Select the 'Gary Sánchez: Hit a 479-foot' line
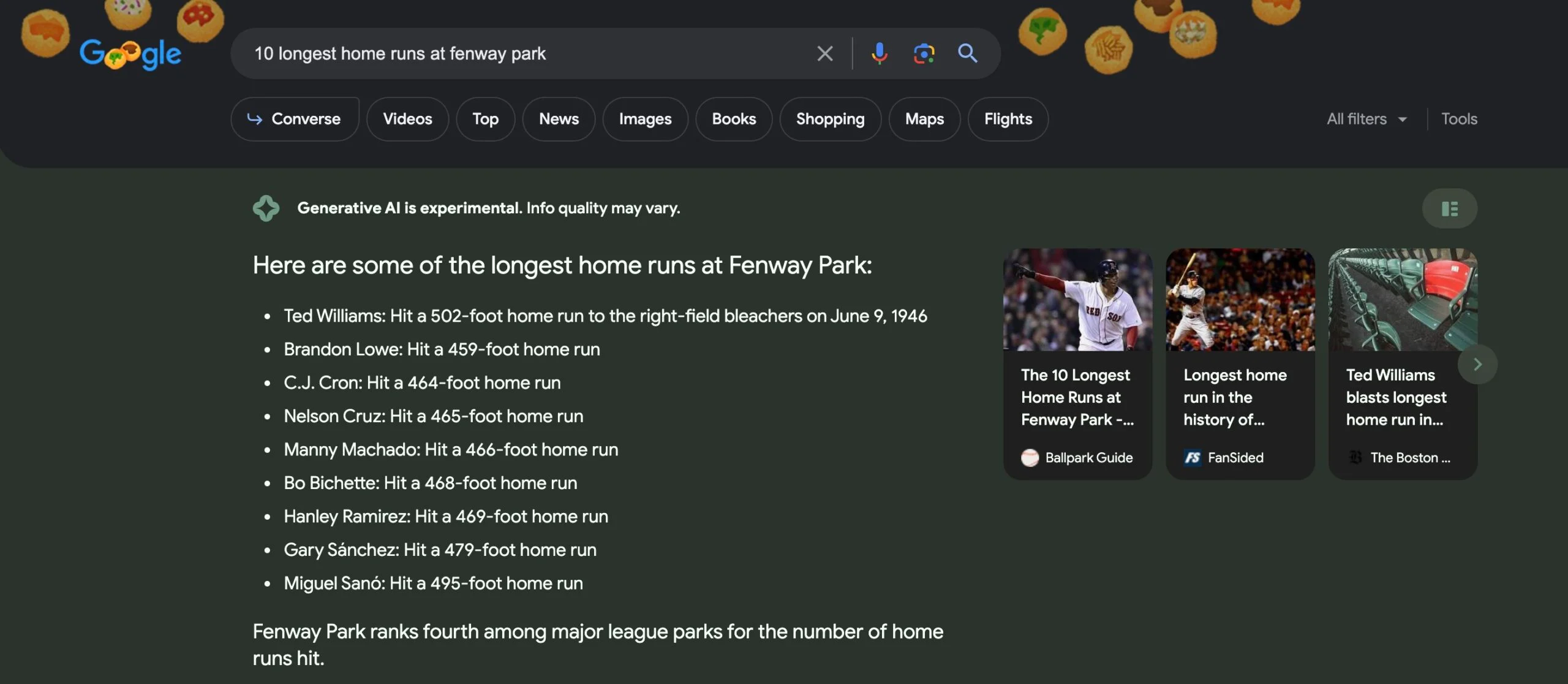This screenshot has width=1568, height=684. [440, 550]
